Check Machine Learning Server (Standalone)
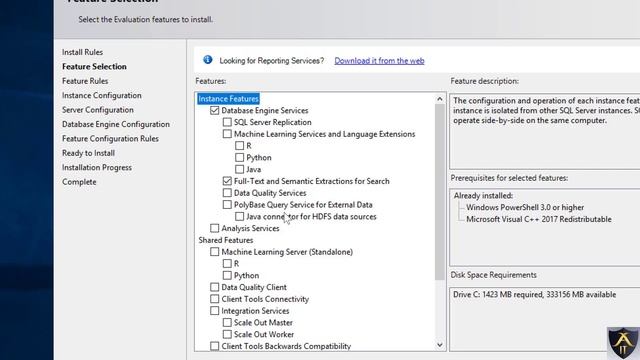Screen dimensions: 640x360 point(215,252)
